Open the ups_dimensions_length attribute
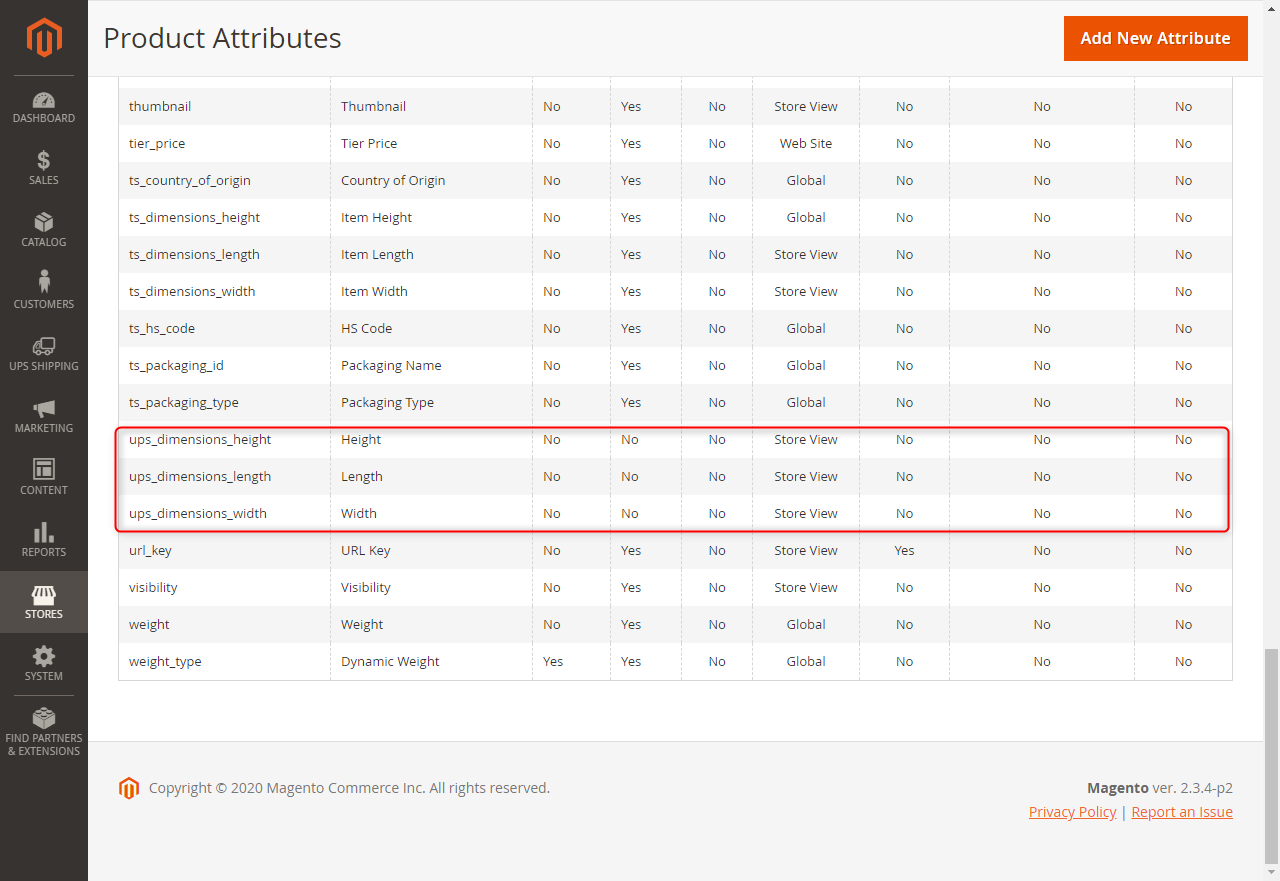 click(x=200, y=476)
